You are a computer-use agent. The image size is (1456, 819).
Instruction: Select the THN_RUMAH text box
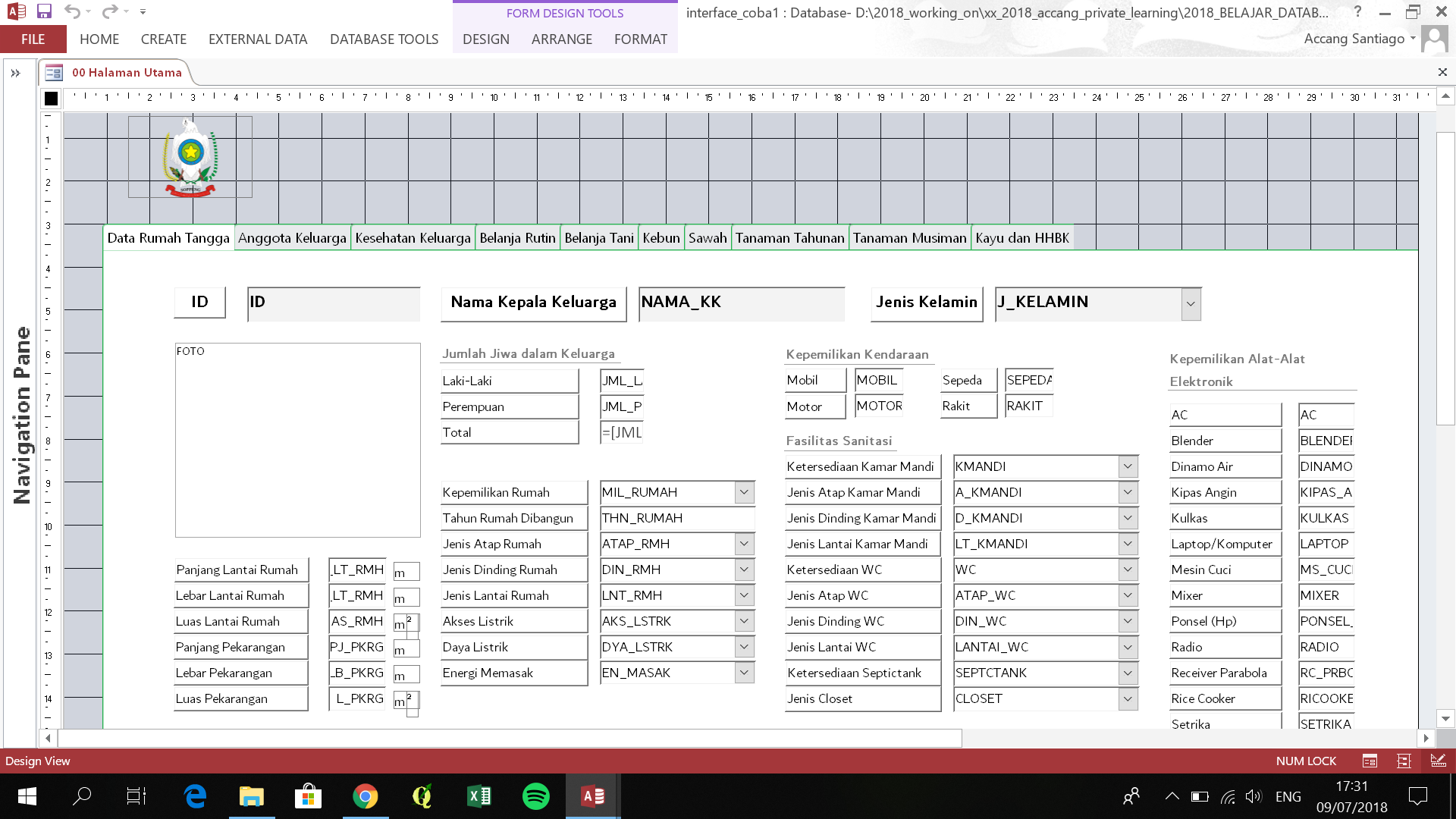pyautogui.click(x=677, y=518)
